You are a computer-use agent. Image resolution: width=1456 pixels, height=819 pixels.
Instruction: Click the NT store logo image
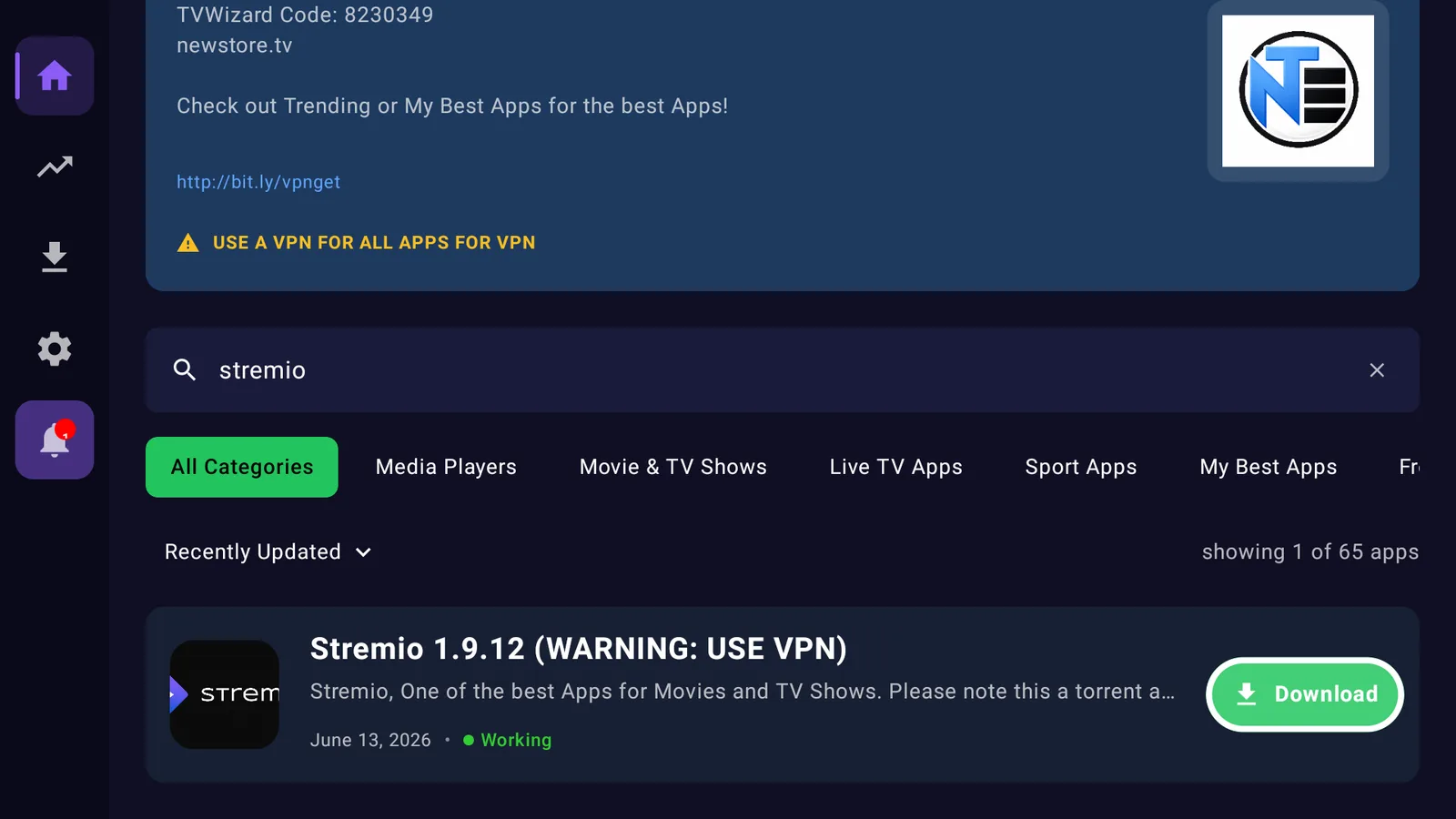pos(1298,91)
